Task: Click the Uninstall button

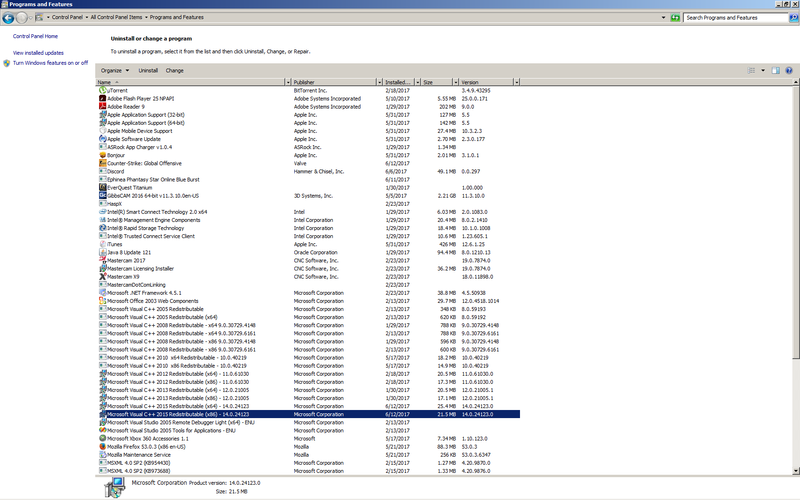Action: [148, 70]
